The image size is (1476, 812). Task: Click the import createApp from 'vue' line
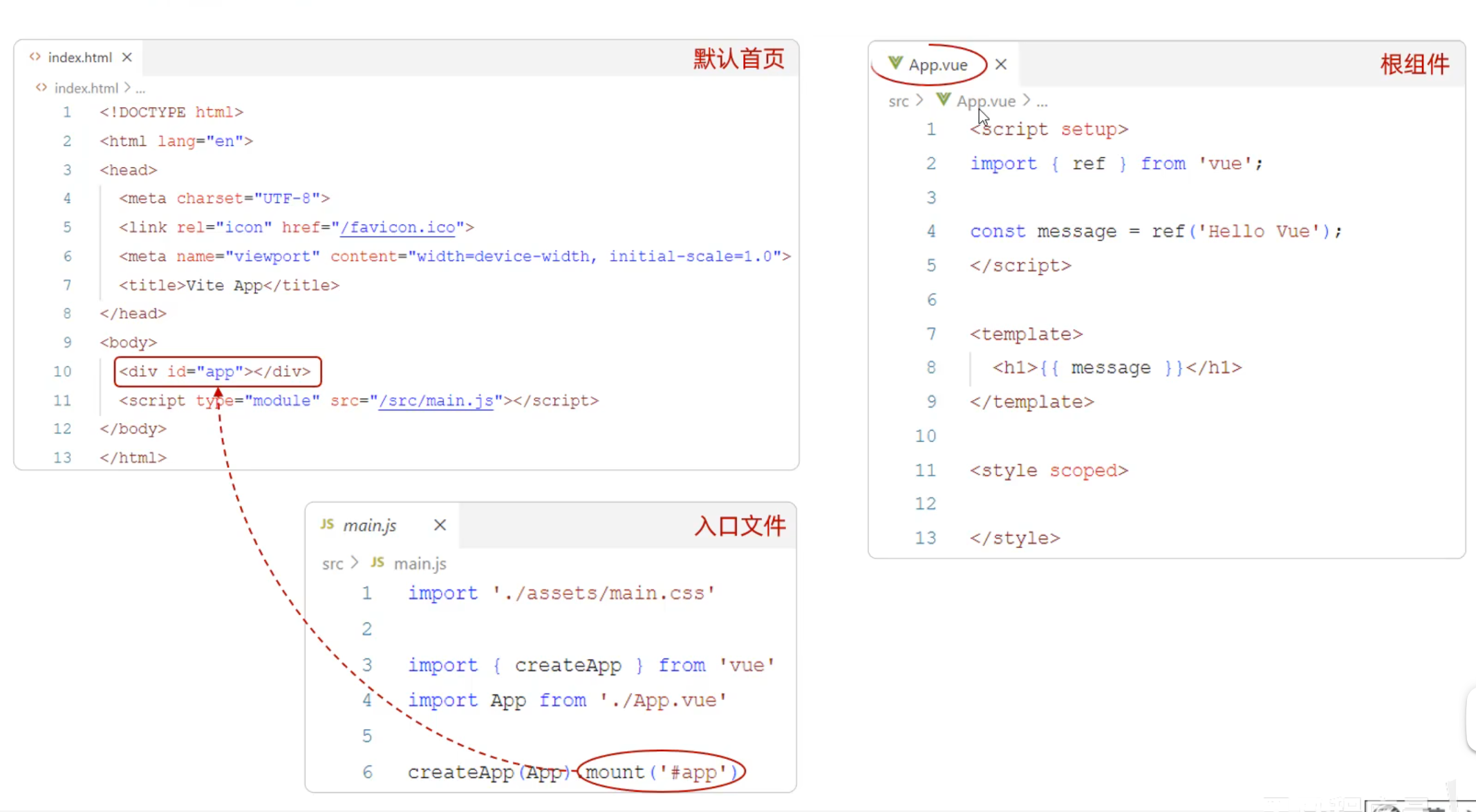(x=591, y=665)
